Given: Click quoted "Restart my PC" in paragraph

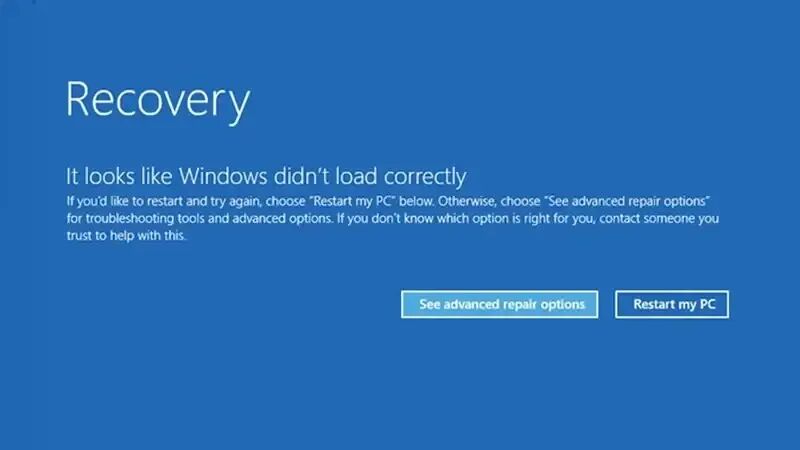Looking at the screenshot, I should [354, 201].
